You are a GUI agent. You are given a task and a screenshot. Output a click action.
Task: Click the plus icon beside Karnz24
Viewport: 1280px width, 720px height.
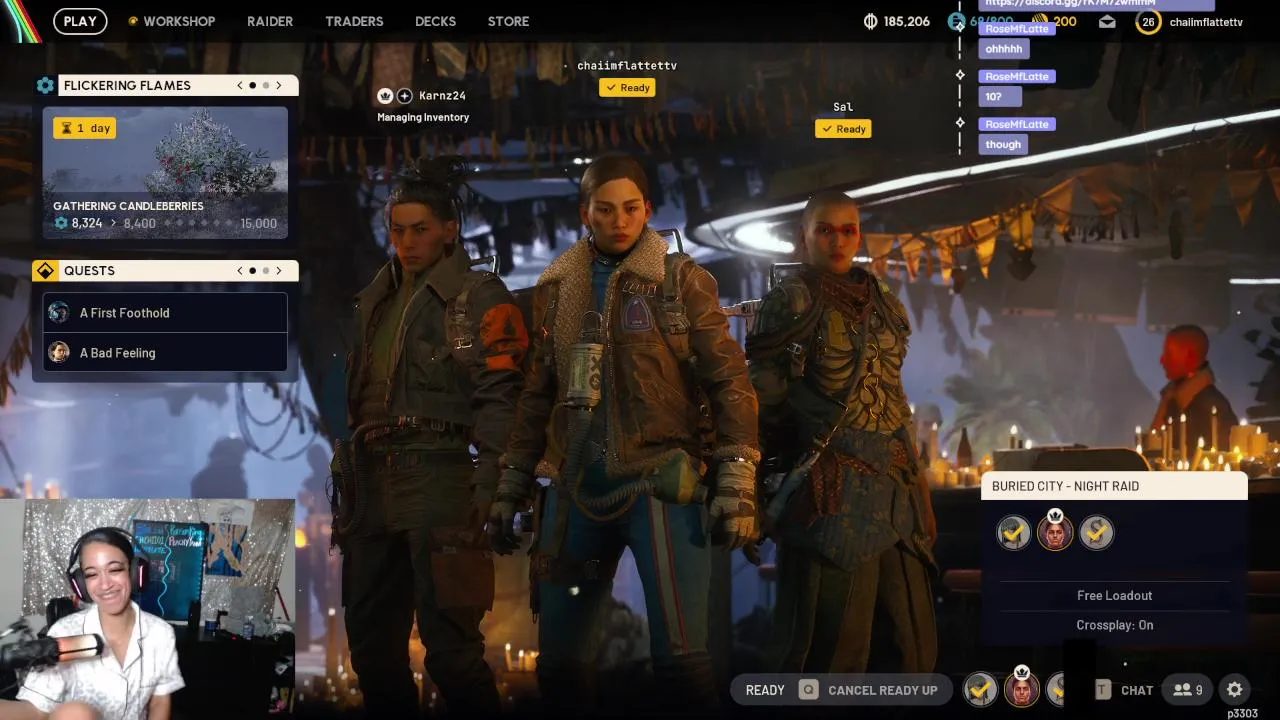[404, 96]
